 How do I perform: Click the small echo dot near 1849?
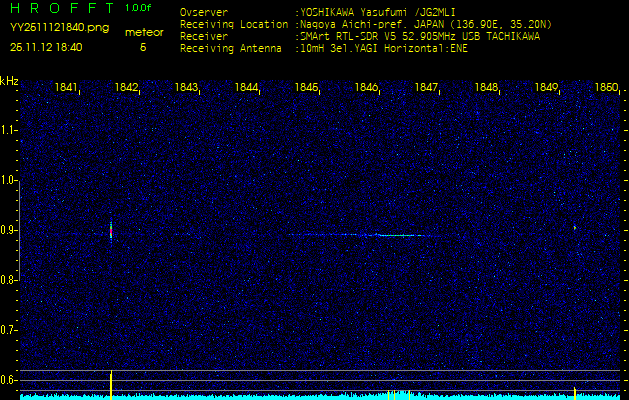[x=574, y=228]
